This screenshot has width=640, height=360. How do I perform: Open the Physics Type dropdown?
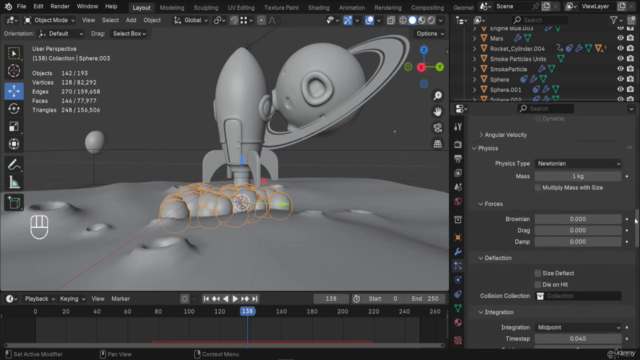pos(578,164)
